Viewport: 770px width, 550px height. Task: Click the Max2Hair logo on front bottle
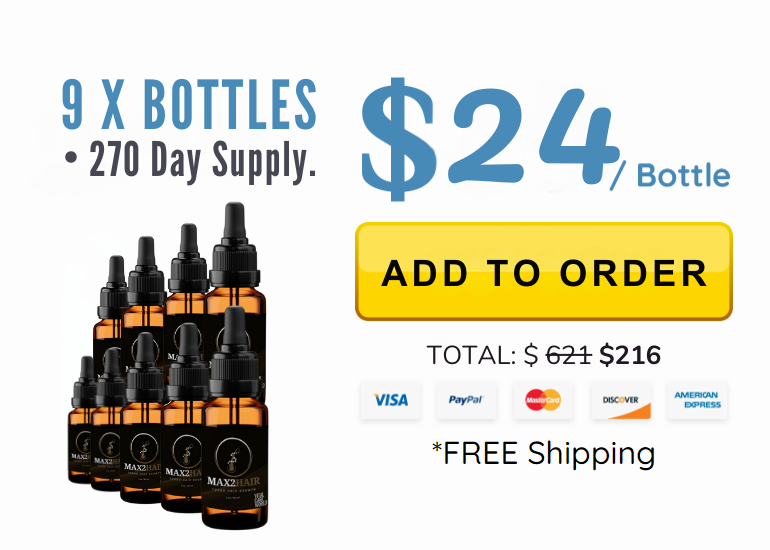tap(234, 468)
